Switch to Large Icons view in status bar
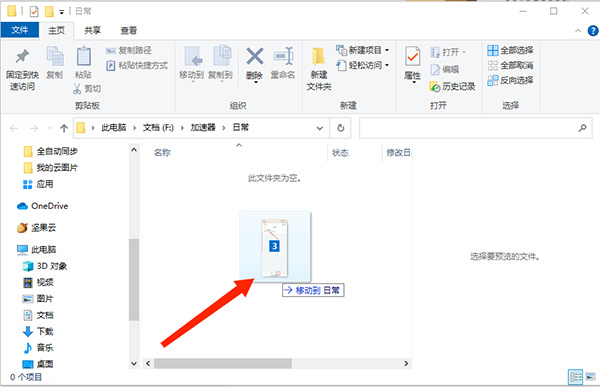 click(x=590, y=377)
